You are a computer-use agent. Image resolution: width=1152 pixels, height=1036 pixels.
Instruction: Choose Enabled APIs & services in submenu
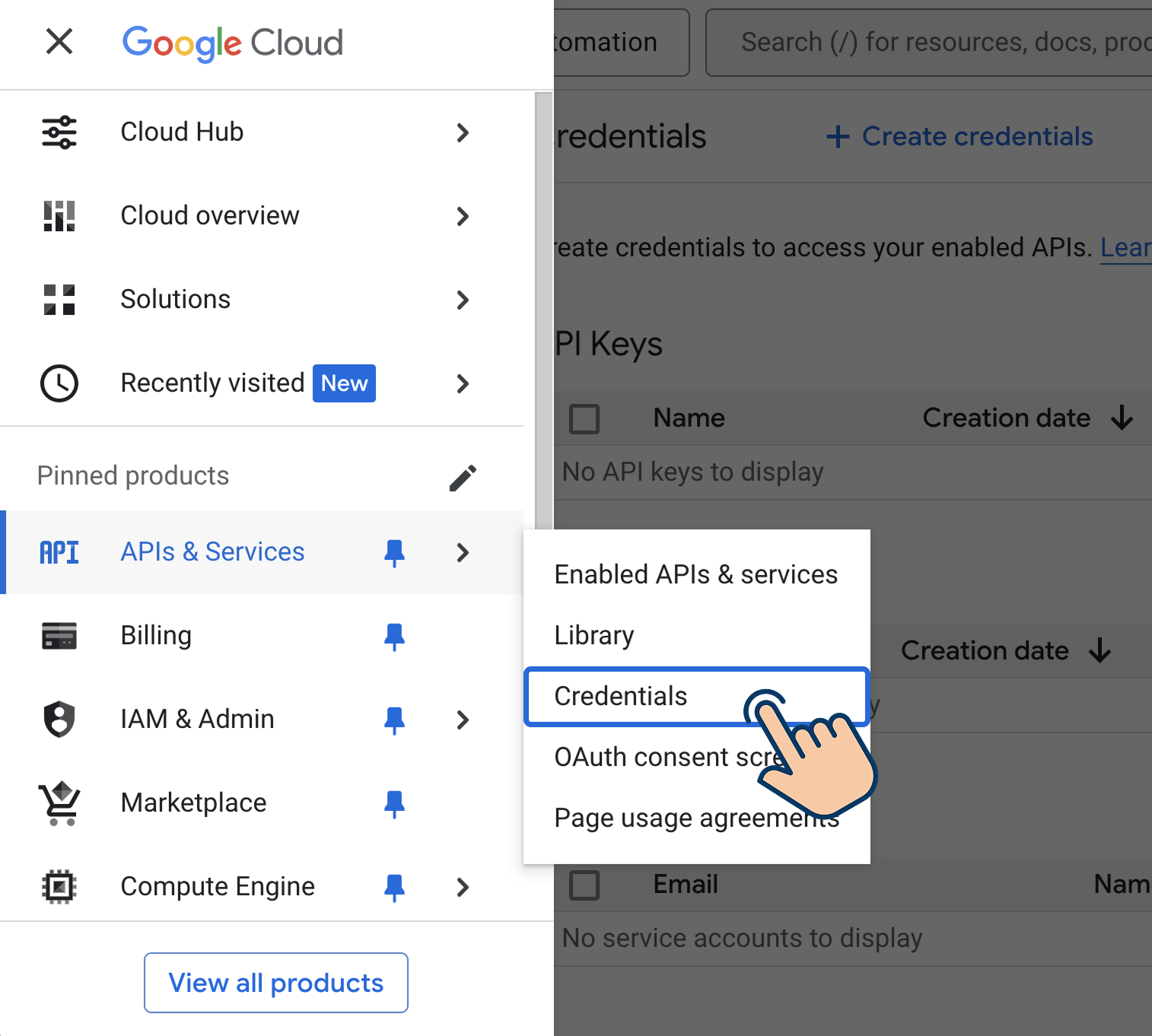coord(696,575)
